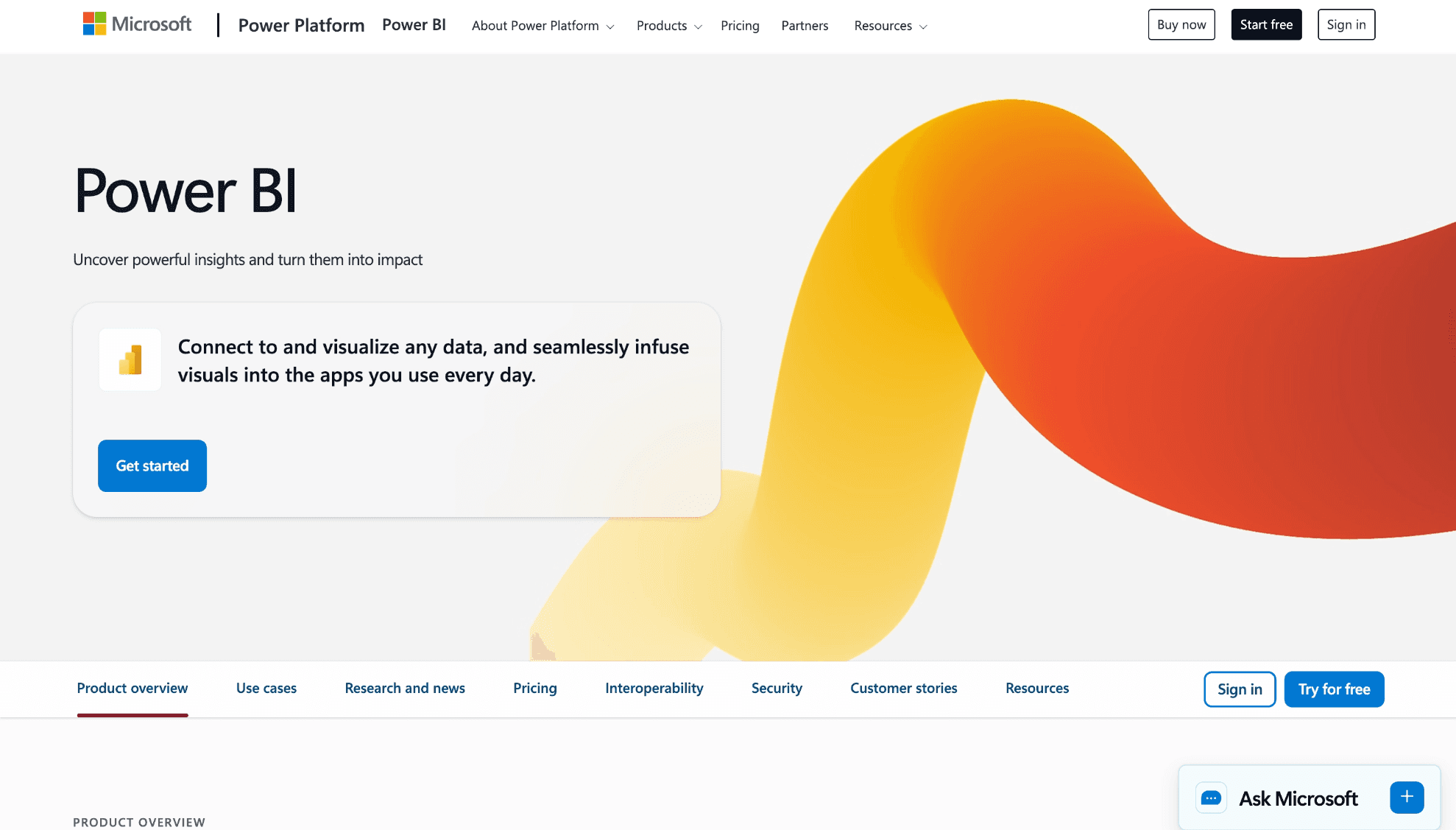Viewport: 1456px width, 830px height.
Task: Open the Pricing page from top navigation
Action: point(740,25)
